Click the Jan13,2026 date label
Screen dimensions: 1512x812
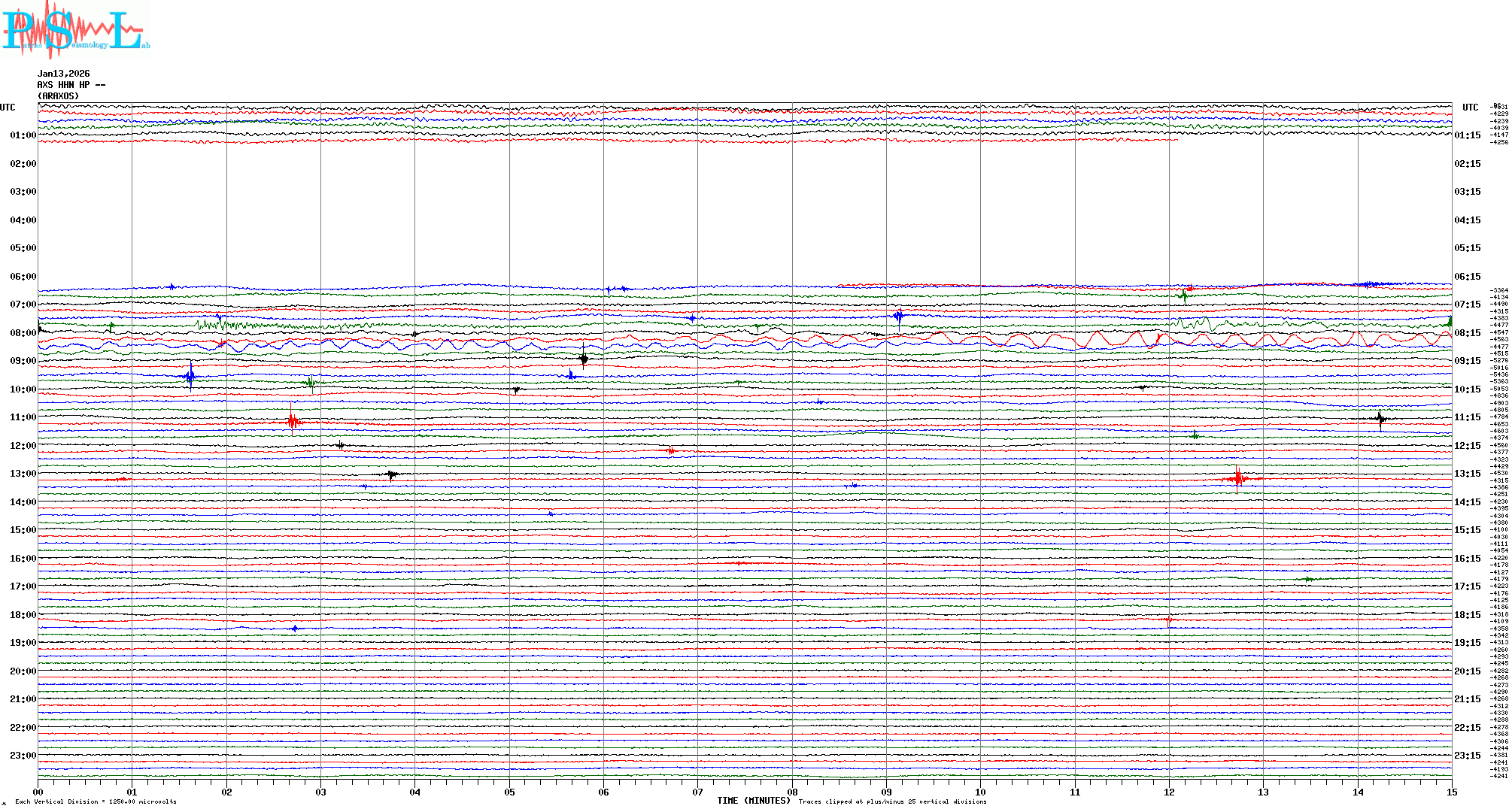[63, 74]
